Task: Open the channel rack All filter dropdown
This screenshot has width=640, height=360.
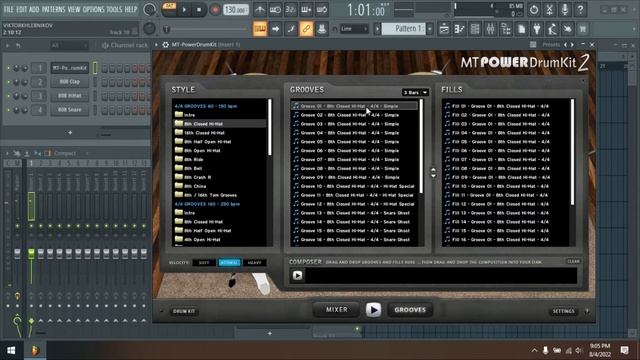Action: point(68,45)
